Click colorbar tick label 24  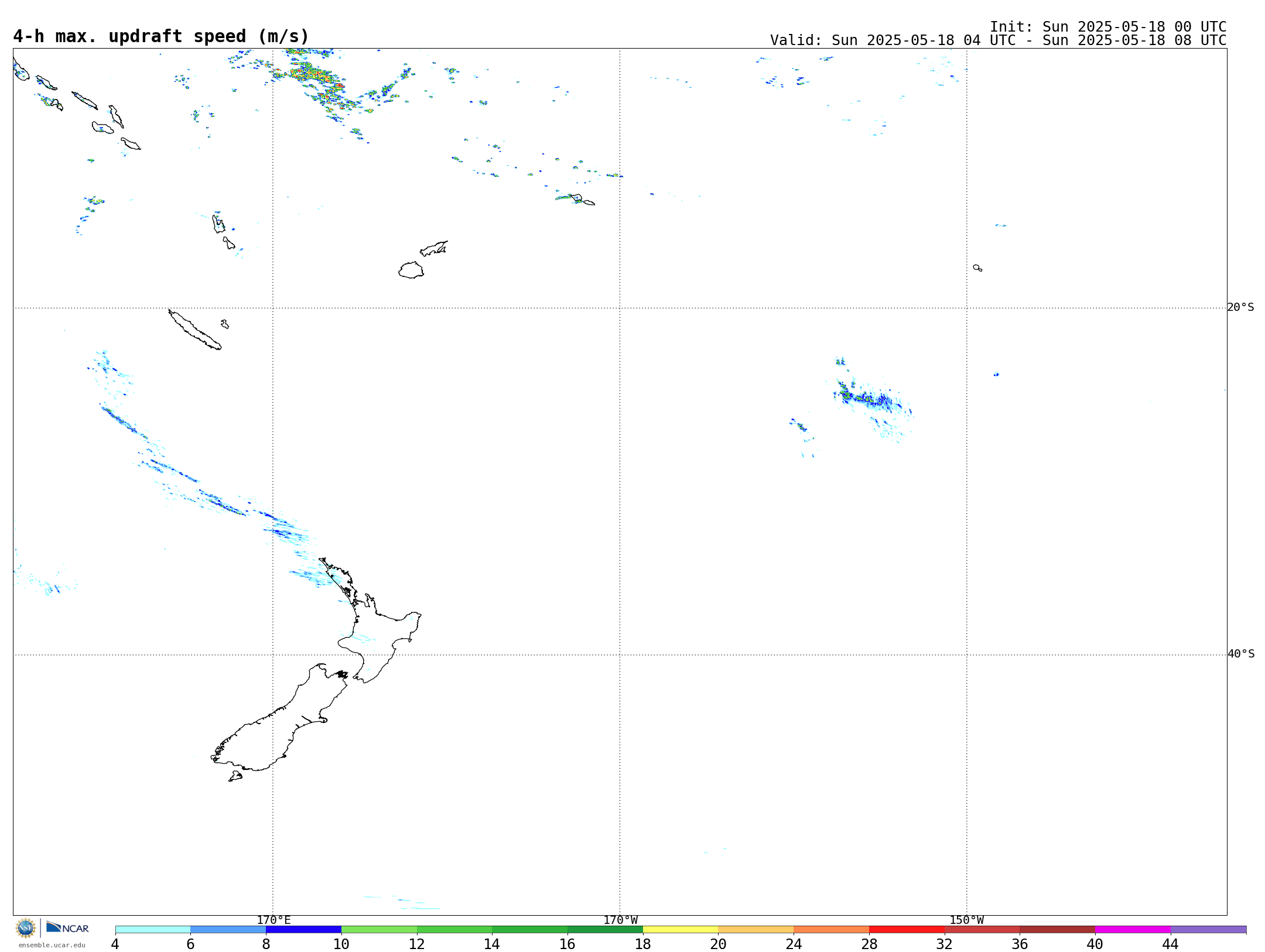pos(794,944)
